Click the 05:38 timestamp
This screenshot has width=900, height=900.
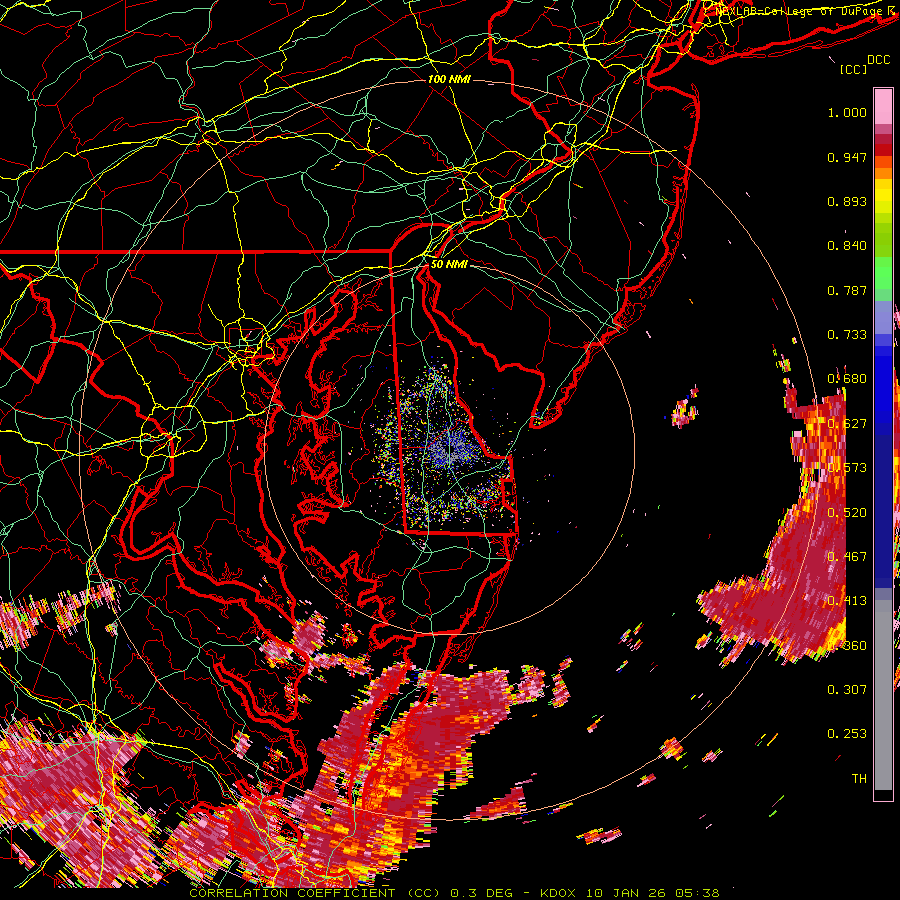tap(697, 893)
